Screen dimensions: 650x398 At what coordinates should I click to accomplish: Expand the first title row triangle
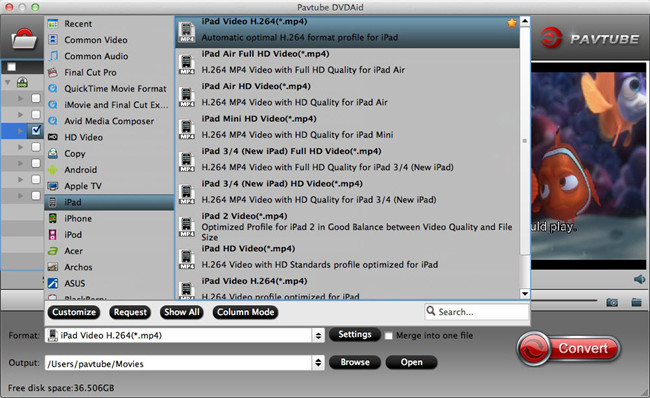pos(20,98)
